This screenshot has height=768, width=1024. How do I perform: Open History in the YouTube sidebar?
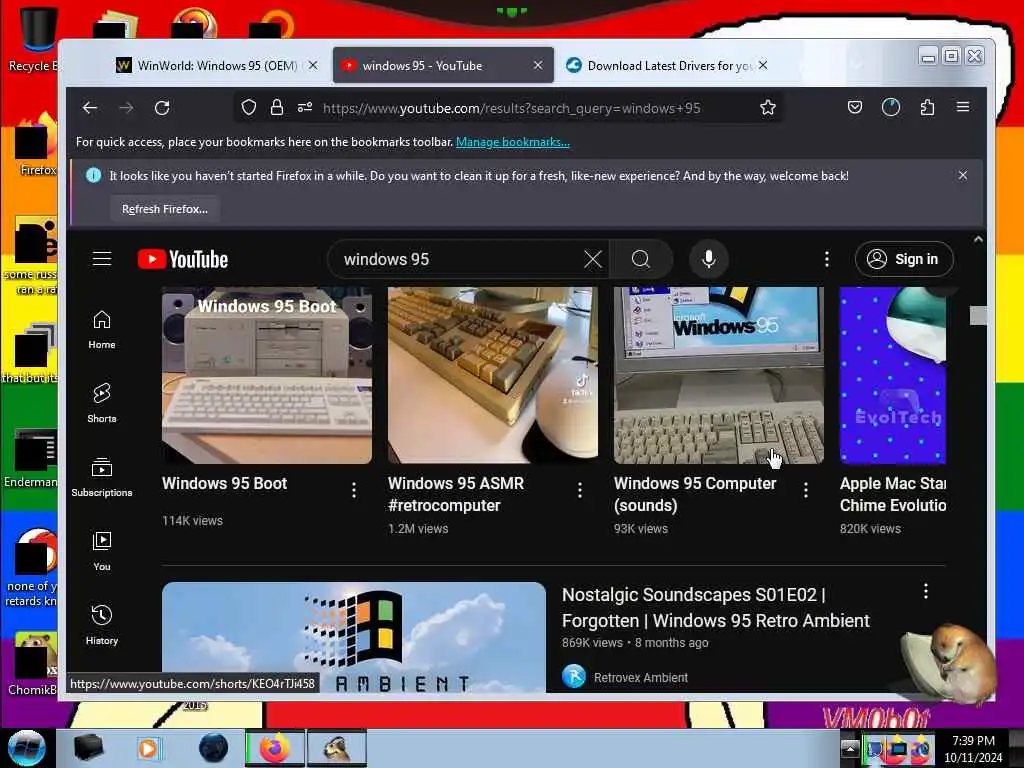point(102,625)
